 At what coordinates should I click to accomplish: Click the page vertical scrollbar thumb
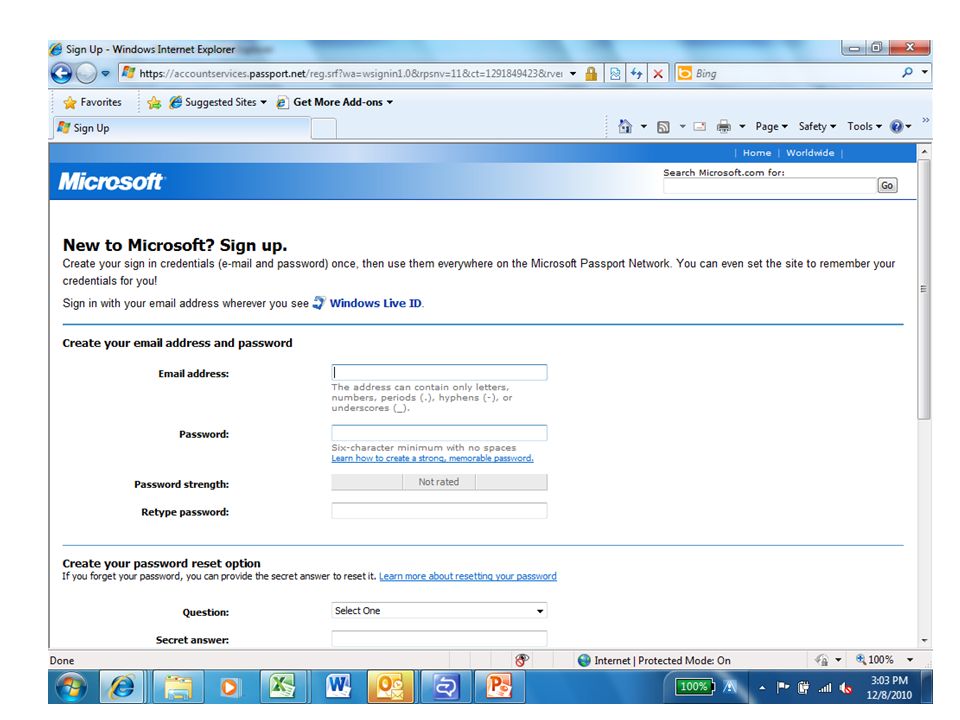point(924,289)
